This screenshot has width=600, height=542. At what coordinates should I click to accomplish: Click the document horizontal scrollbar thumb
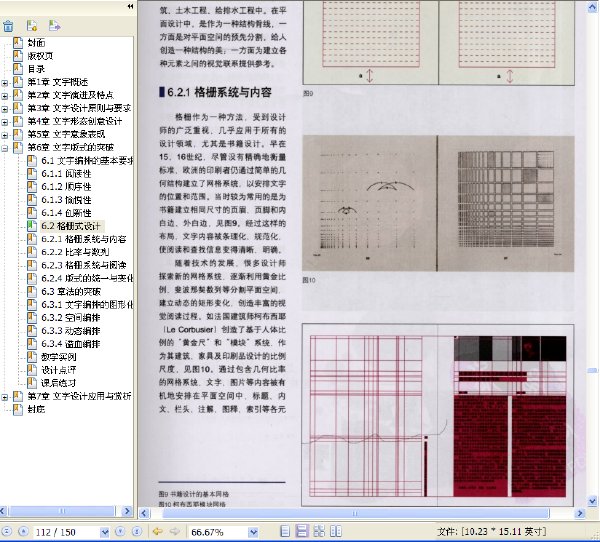pyautogui.click(x=355, y=513)
